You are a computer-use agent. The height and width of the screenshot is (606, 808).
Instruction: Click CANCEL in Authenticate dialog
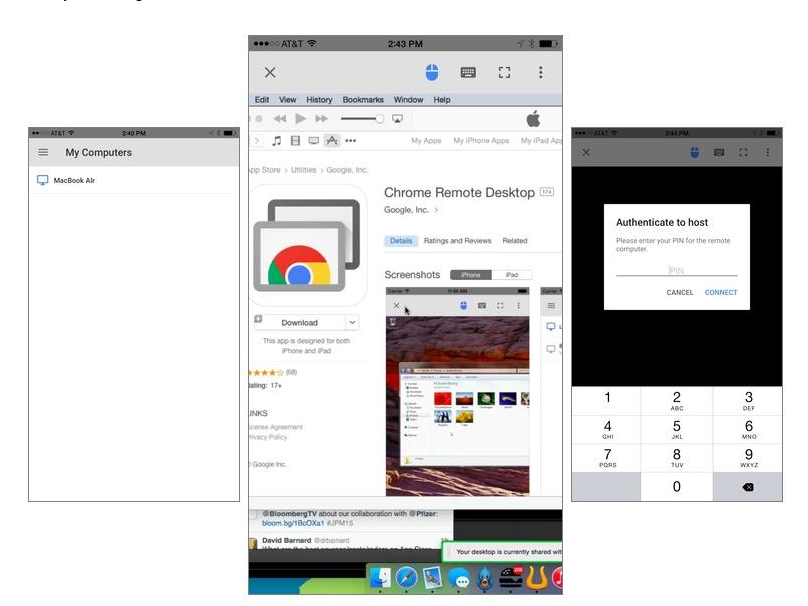tap(680, 292)
